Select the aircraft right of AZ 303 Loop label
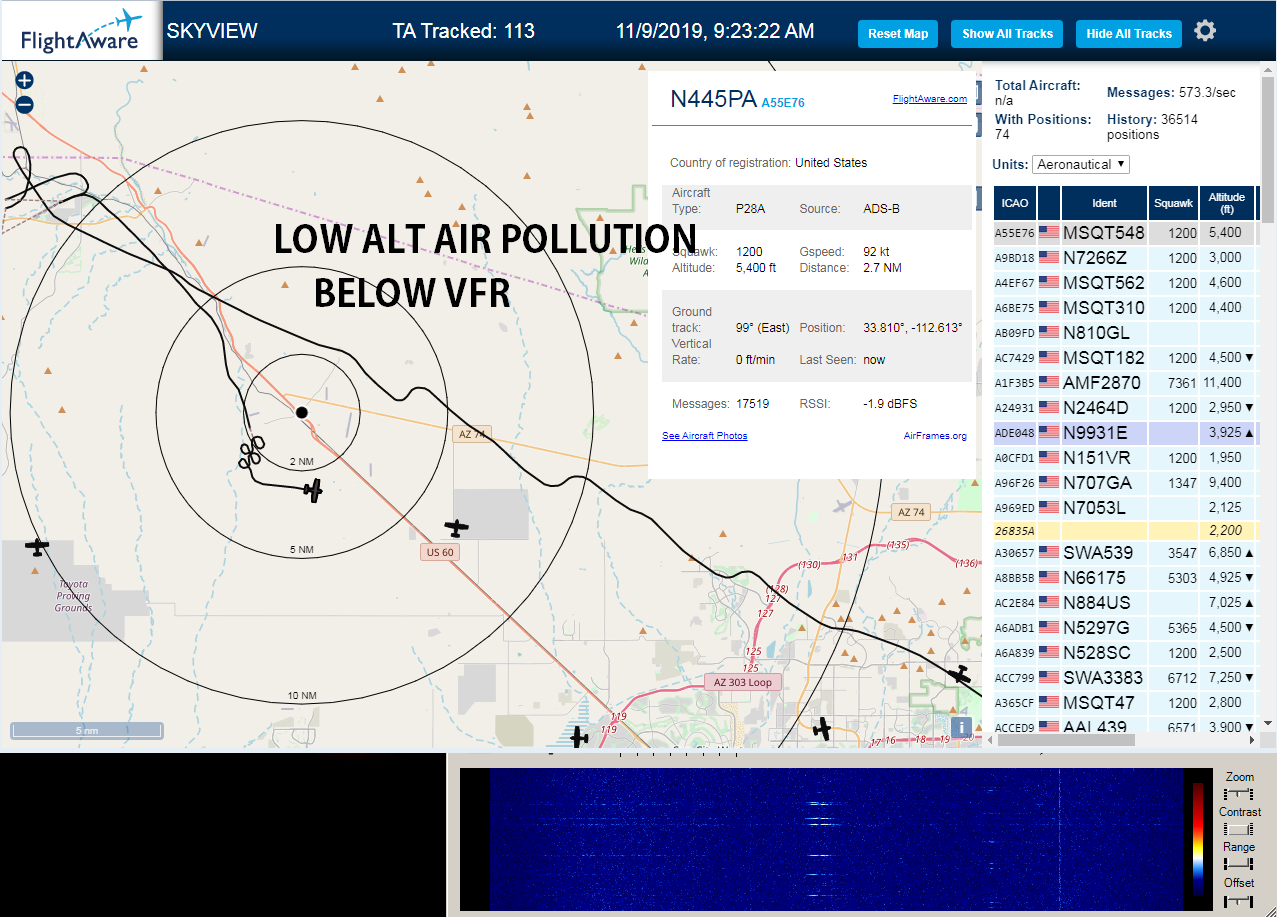Viewport: 1277px width, 917px height. coord(821,728)
